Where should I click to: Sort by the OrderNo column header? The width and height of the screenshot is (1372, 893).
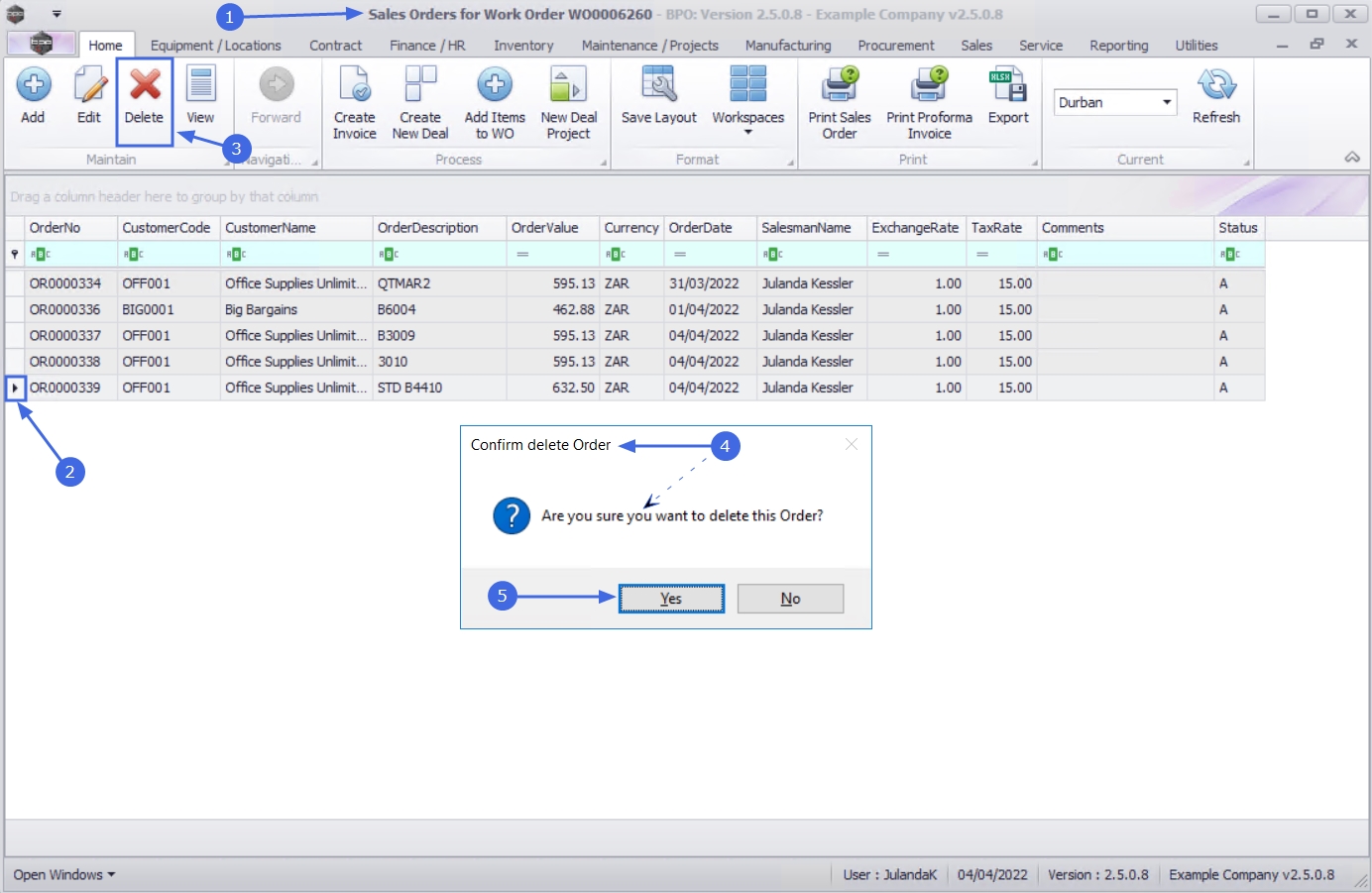pyautogui.click(x=70, y=228)
